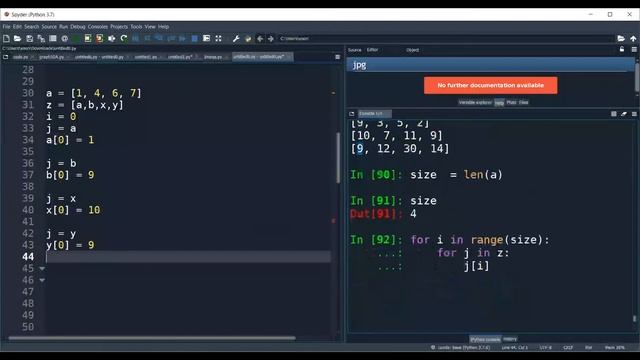Browse for a working directory
640x360 pixels.
[x=621, y=38]
